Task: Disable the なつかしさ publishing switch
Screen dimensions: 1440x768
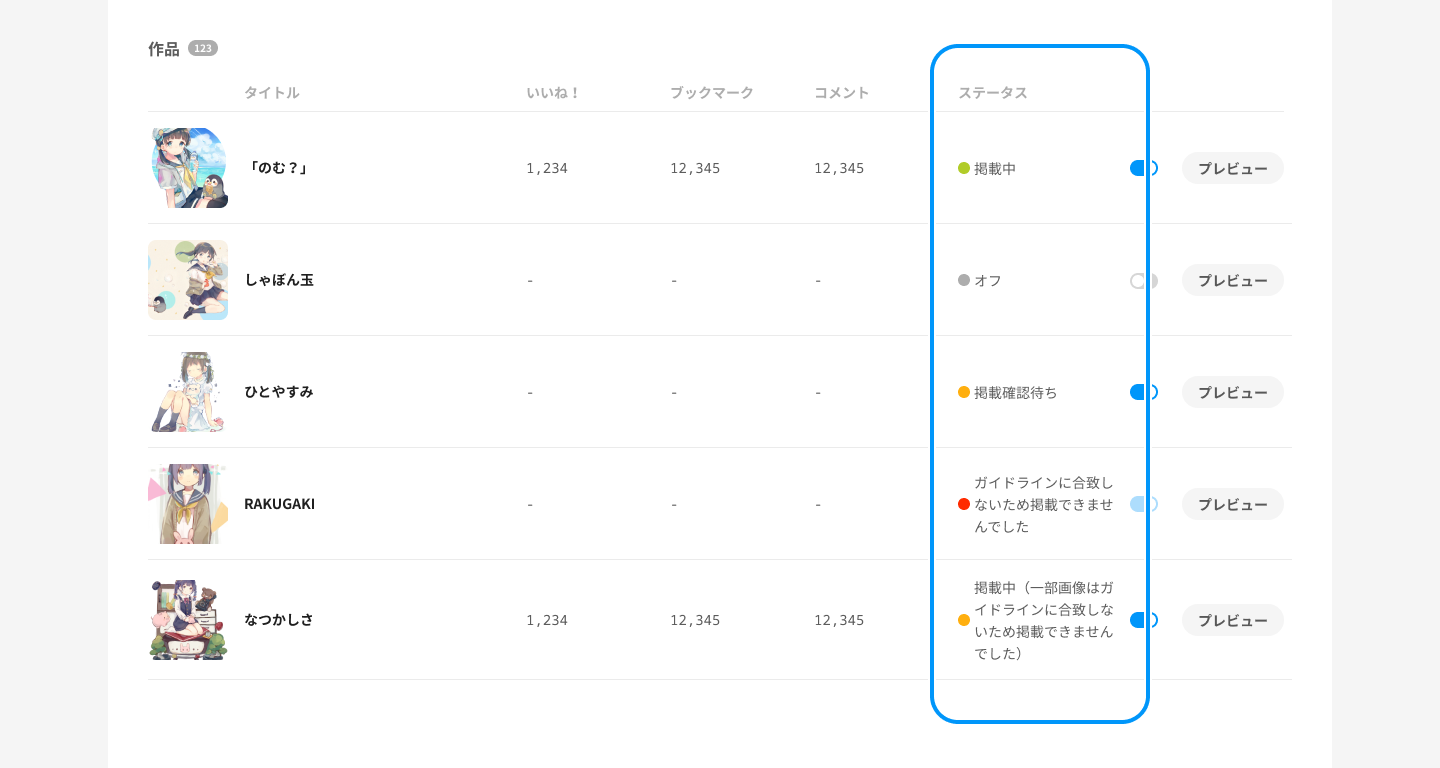Action: point(1143,620)
